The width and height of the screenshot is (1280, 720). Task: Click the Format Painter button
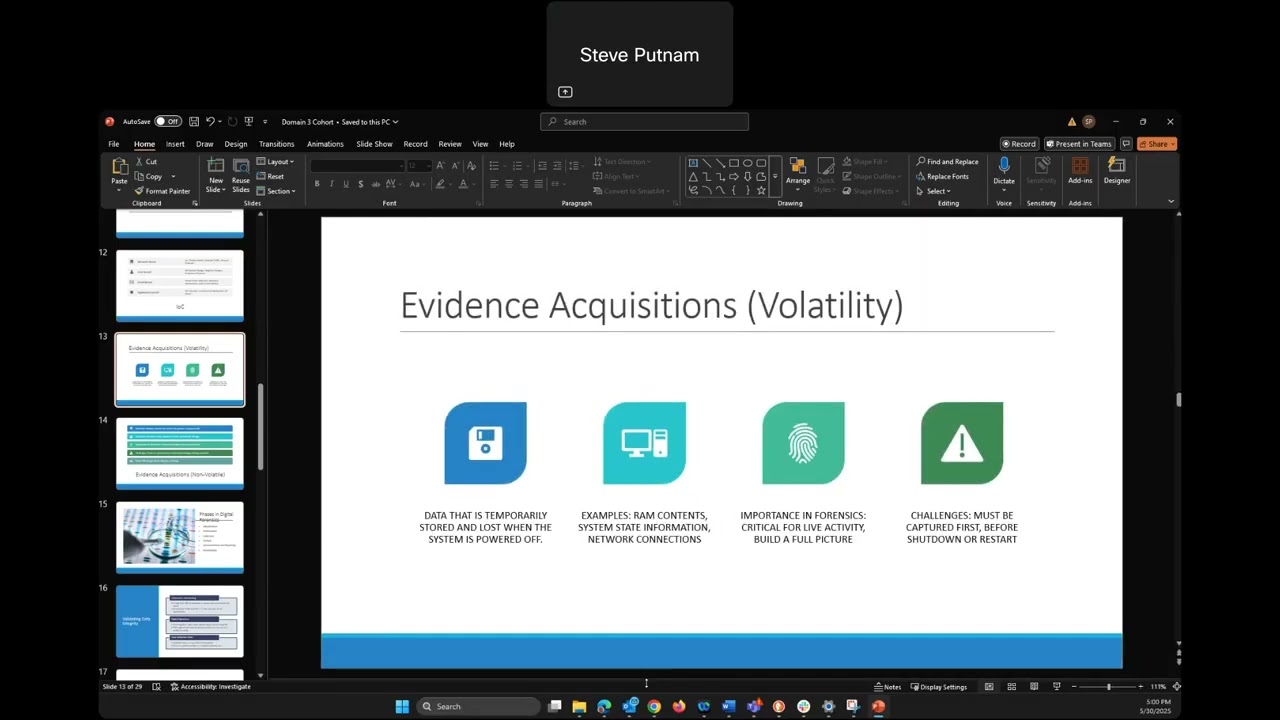[x=162, y=191]
